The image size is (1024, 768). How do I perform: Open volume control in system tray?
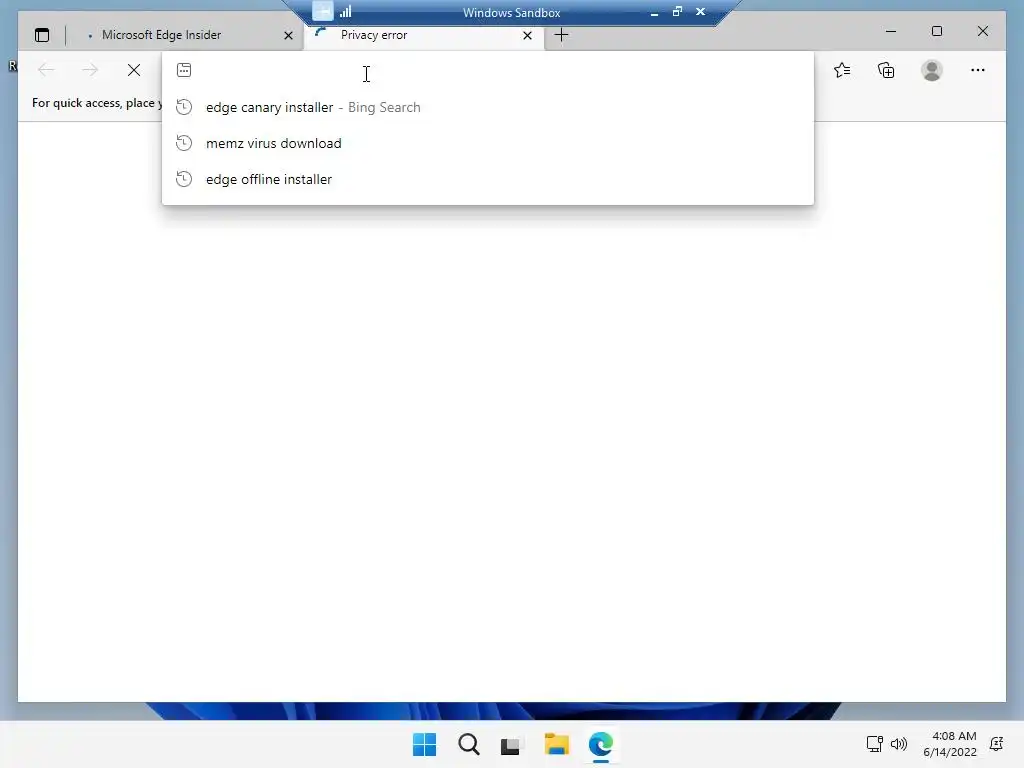pyautogui.click(x=899, y=744)
